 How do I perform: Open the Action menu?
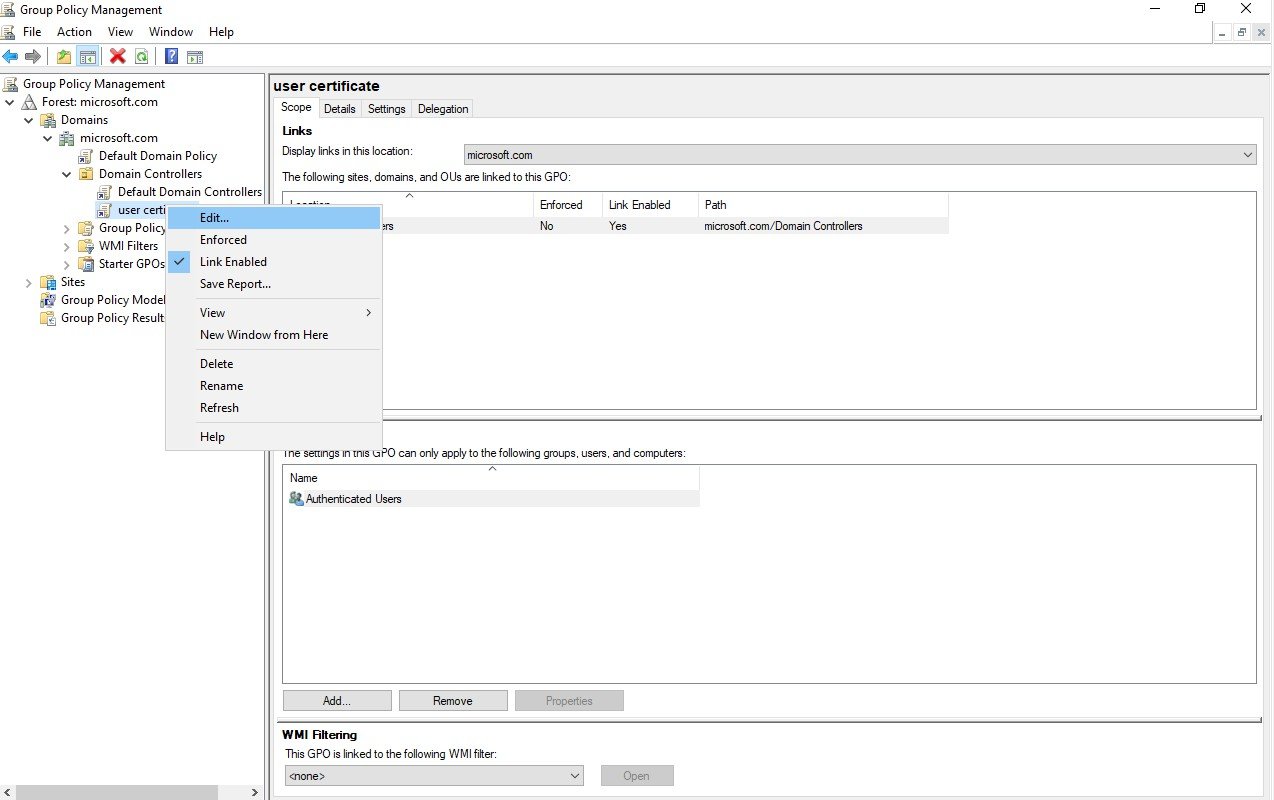[x=75, y=32]
